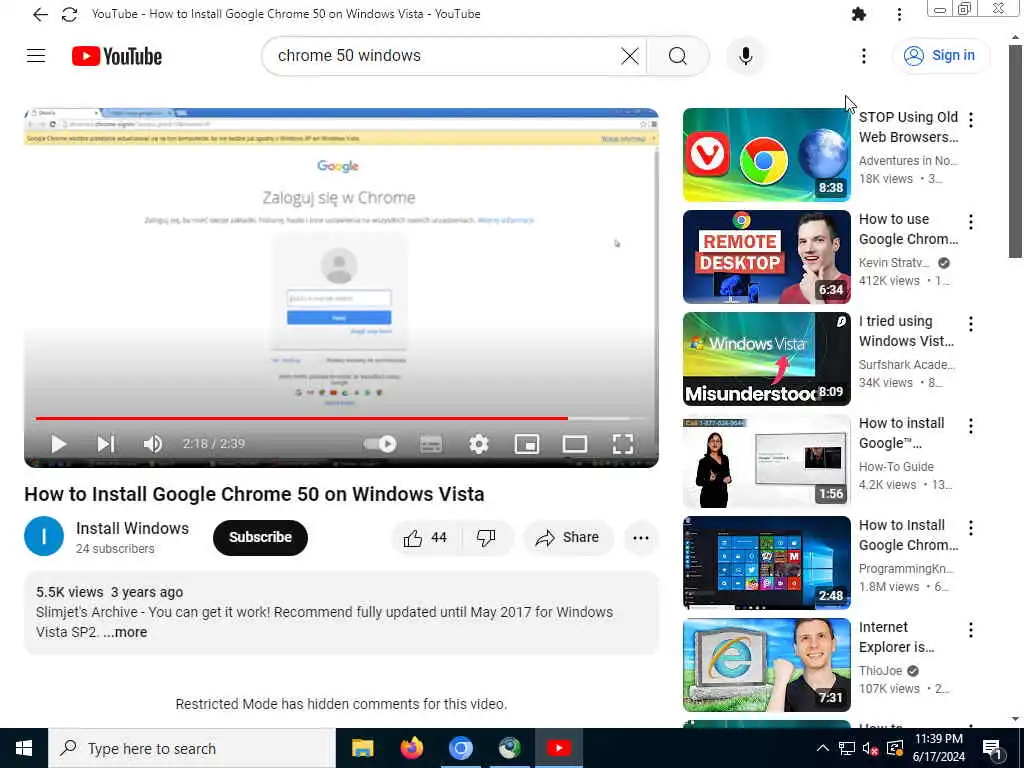Open more actions ellipsis beside Share
Screen dimensions: 1024x768
(641, 538)
